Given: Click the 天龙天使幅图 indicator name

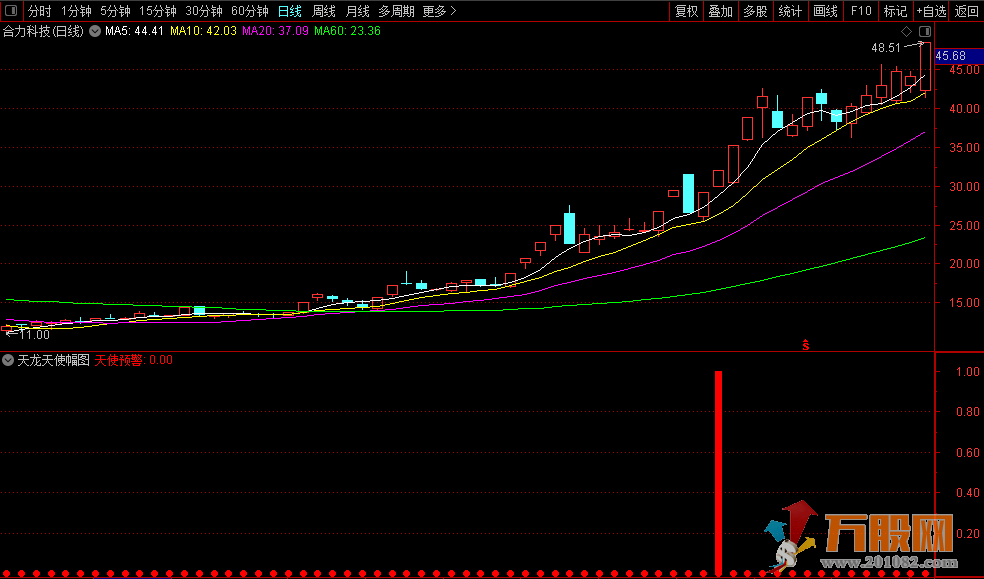Looking at the screenshot, I should tap(53, 360).
